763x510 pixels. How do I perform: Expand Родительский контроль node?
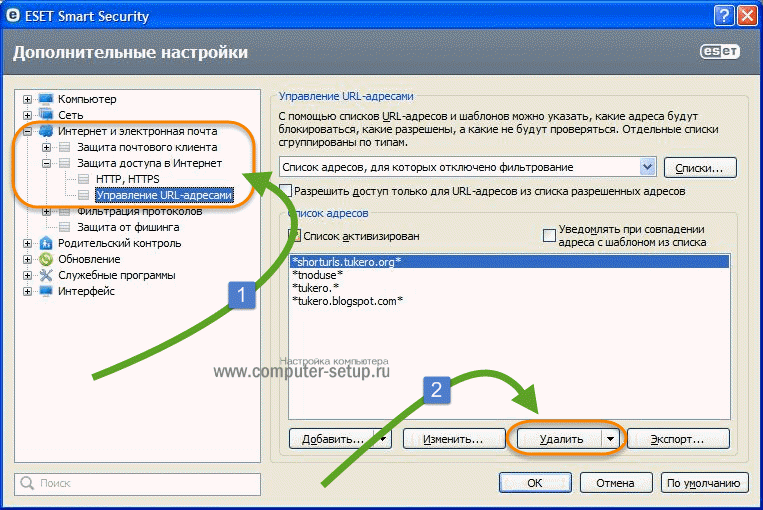point(27,243)
